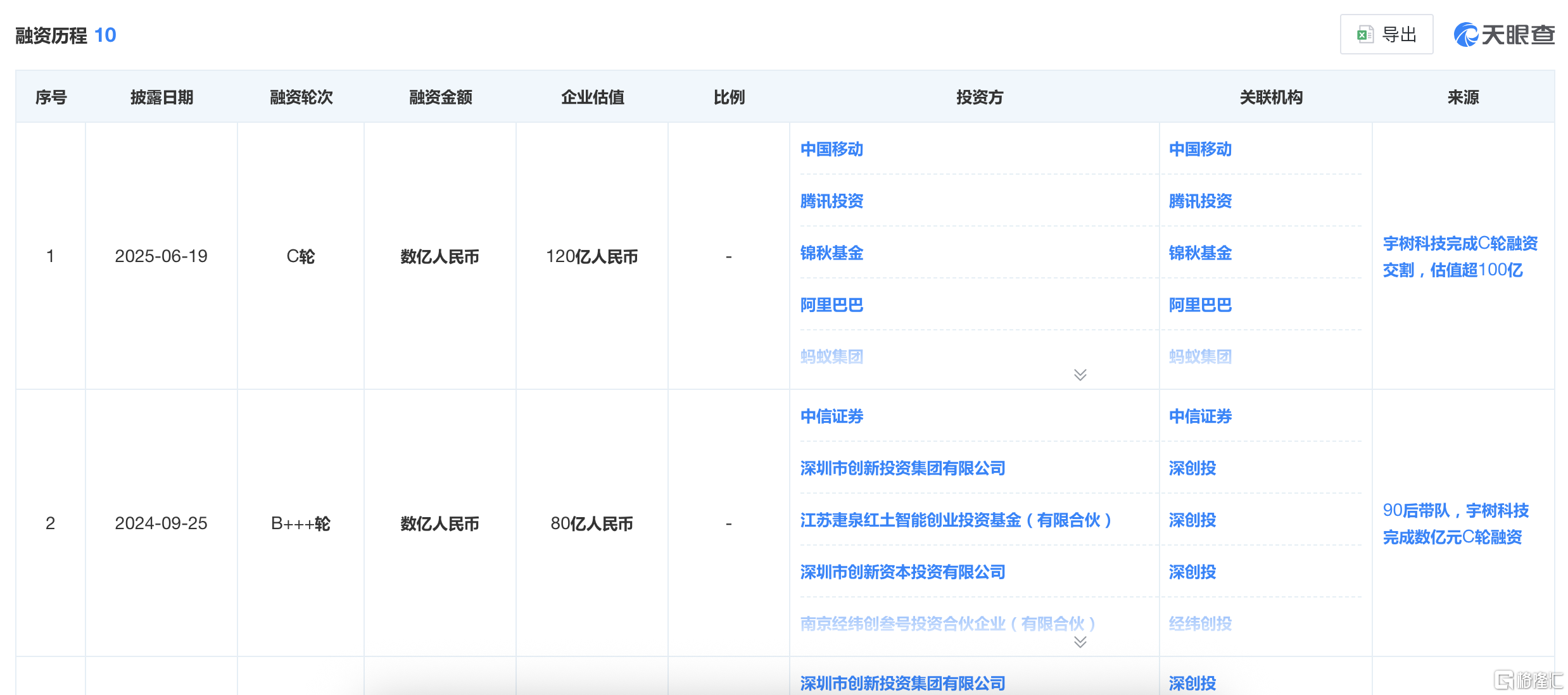Screen dimensions: 1568x695
Task: Expand investor list for 2025-06-19 C轮 row
Action: coord(1080,375)
